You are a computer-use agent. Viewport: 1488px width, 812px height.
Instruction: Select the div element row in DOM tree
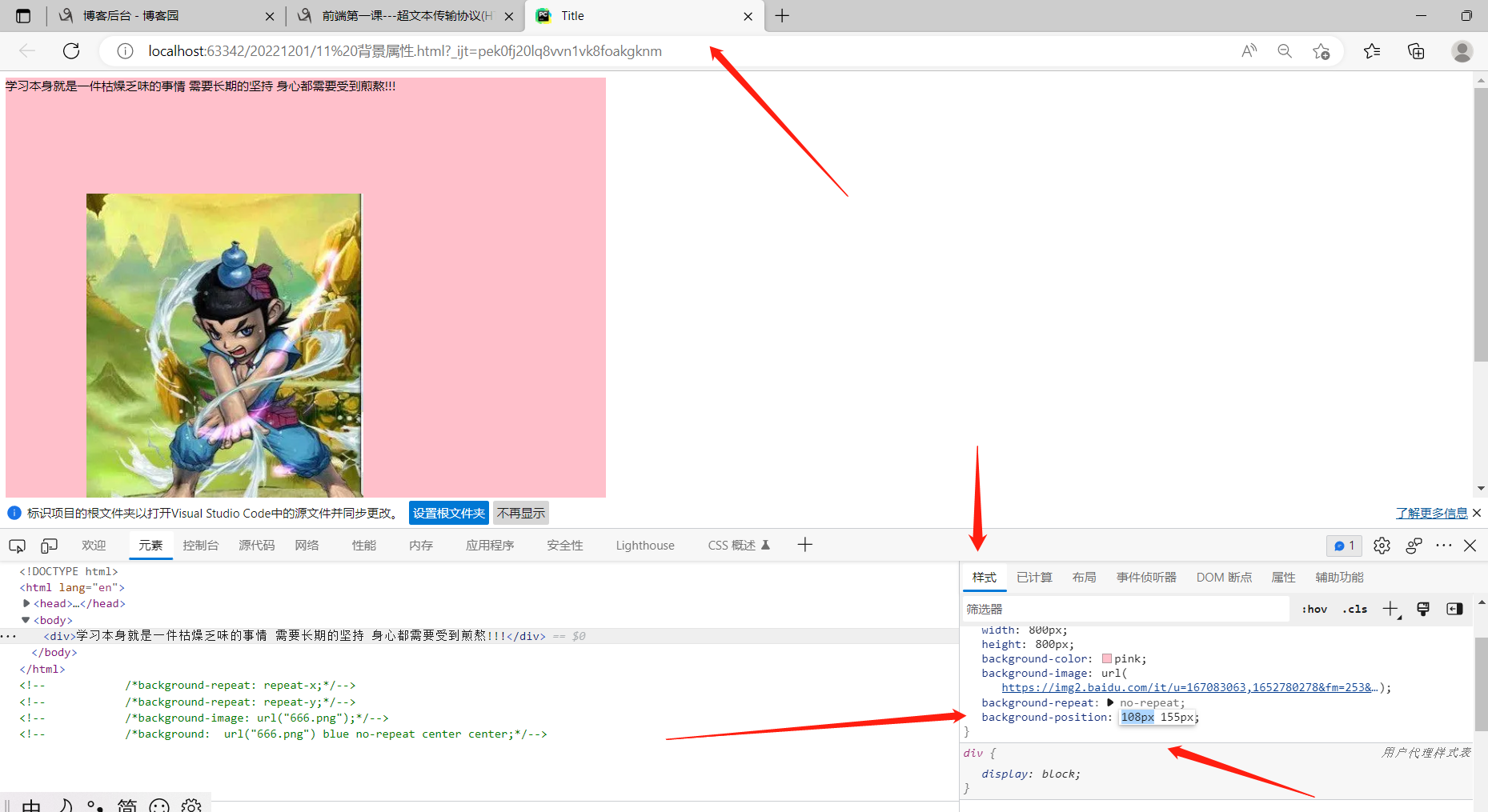[x=479, y=636]
